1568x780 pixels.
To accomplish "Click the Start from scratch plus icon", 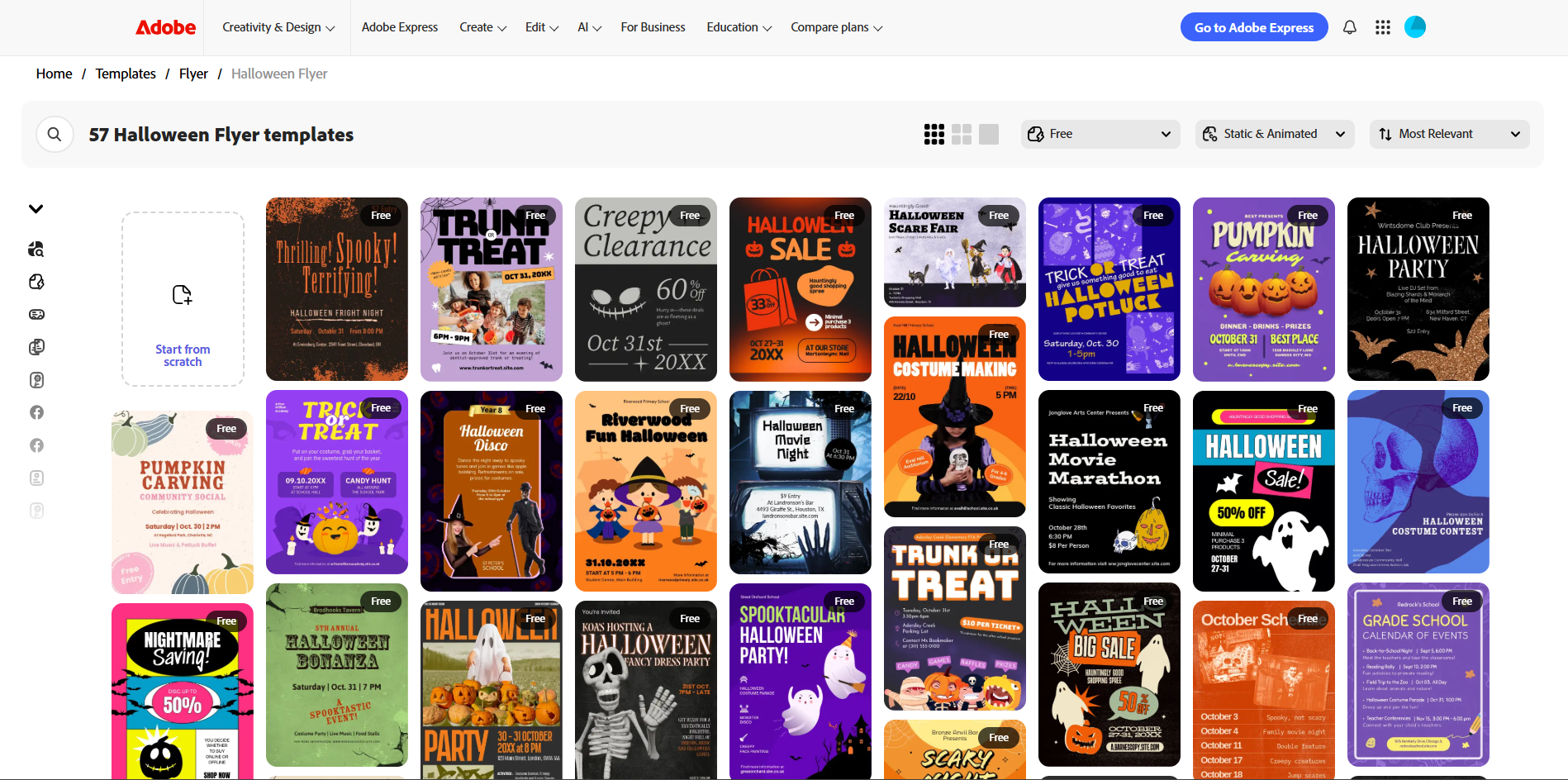I will (x=182, y=295).
